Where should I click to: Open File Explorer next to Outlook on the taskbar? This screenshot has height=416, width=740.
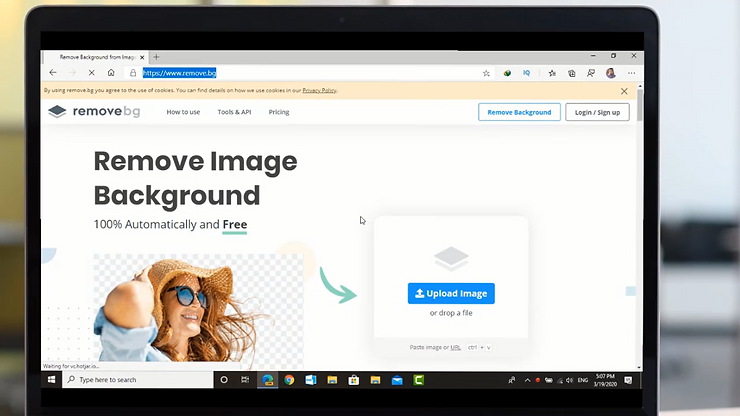pyautogui.click(x=332, y=380)
